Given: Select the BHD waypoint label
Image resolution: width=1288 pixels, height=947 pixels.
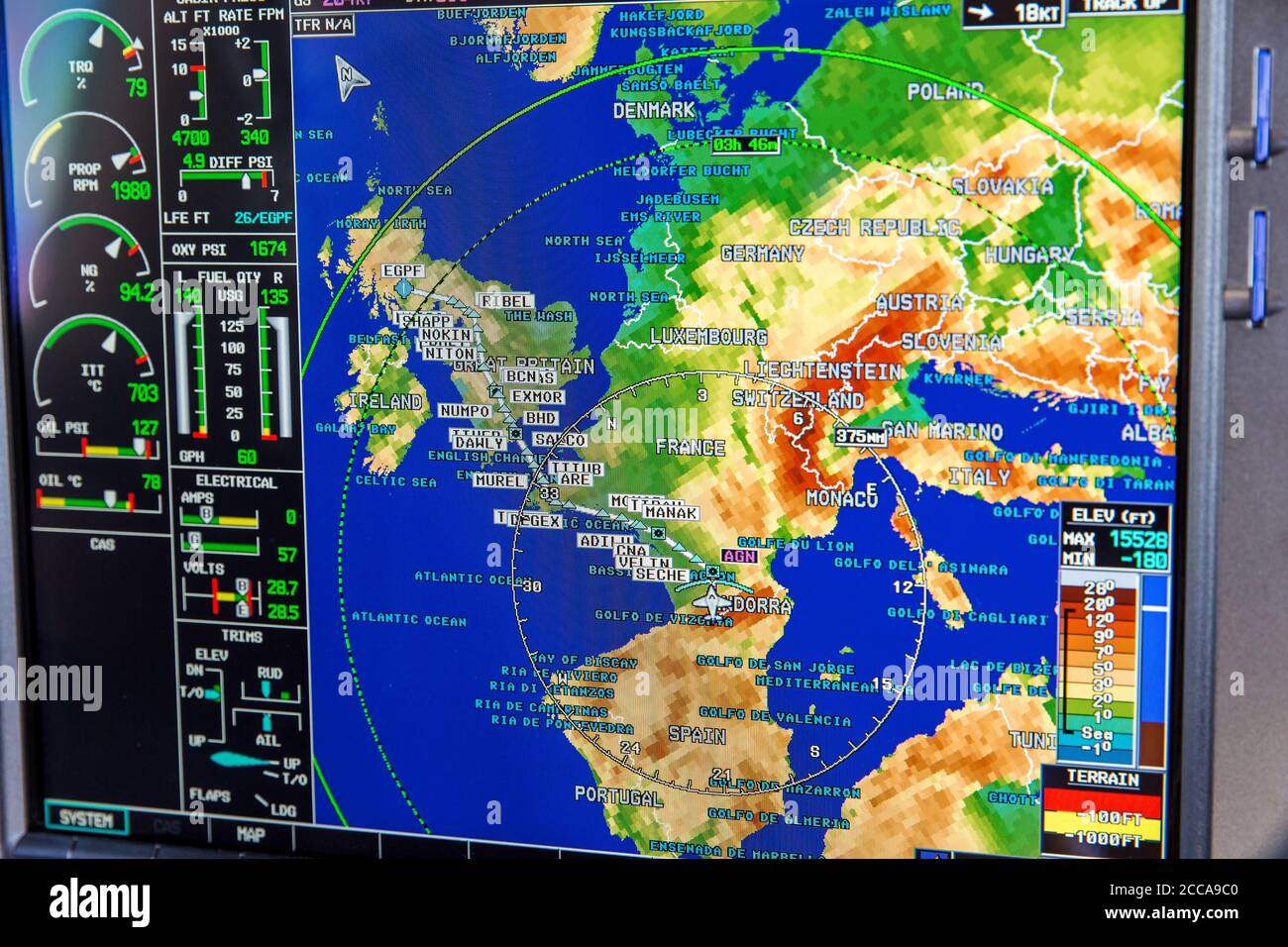Looking at the screenshot, I should coord(540,418).
